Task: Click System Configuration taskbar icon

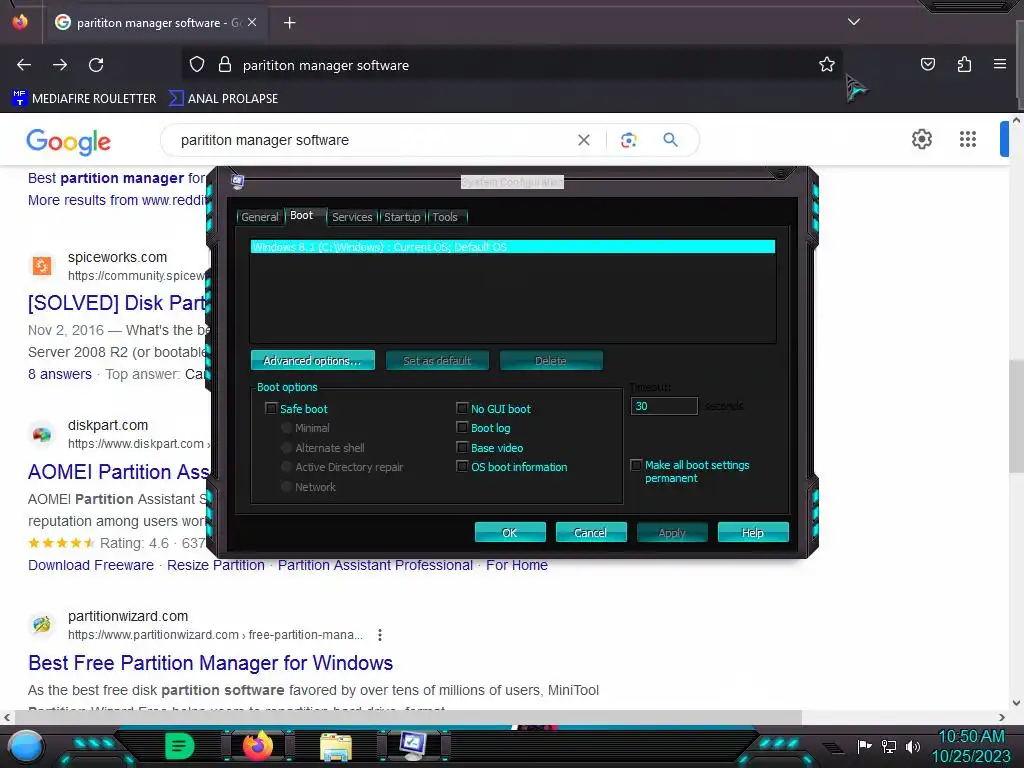Action: pos(413,745)
